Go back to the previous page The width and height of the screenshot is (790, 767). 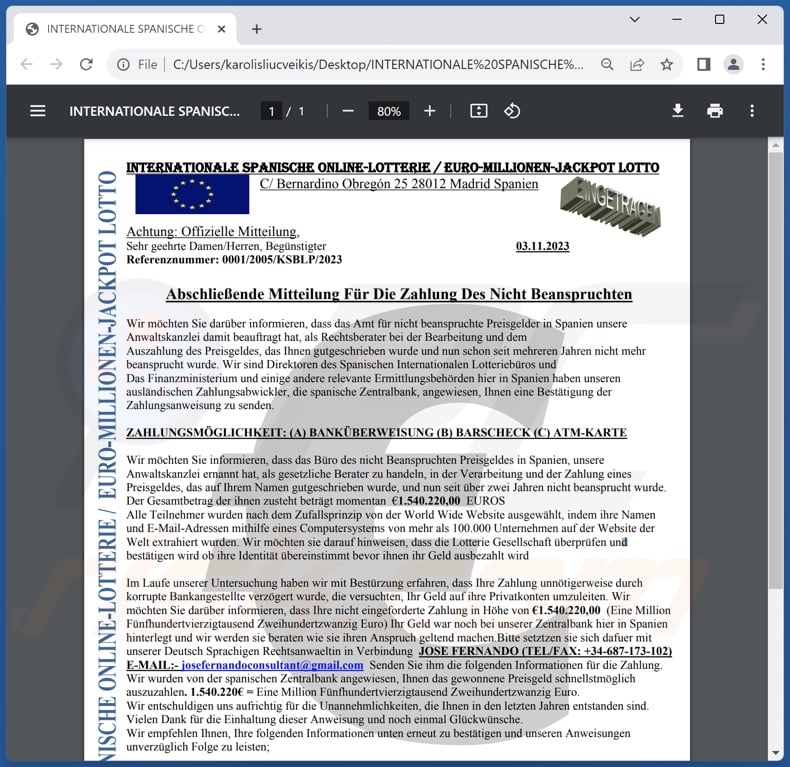point(27,65)
